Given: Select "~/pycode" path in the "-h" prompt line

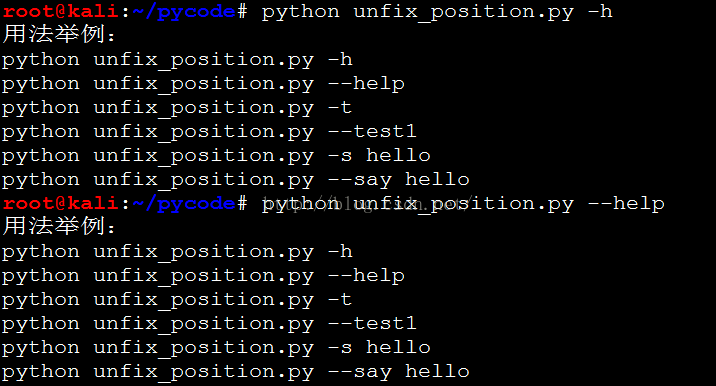Looking at the screenshot, I should click(184, 12).
